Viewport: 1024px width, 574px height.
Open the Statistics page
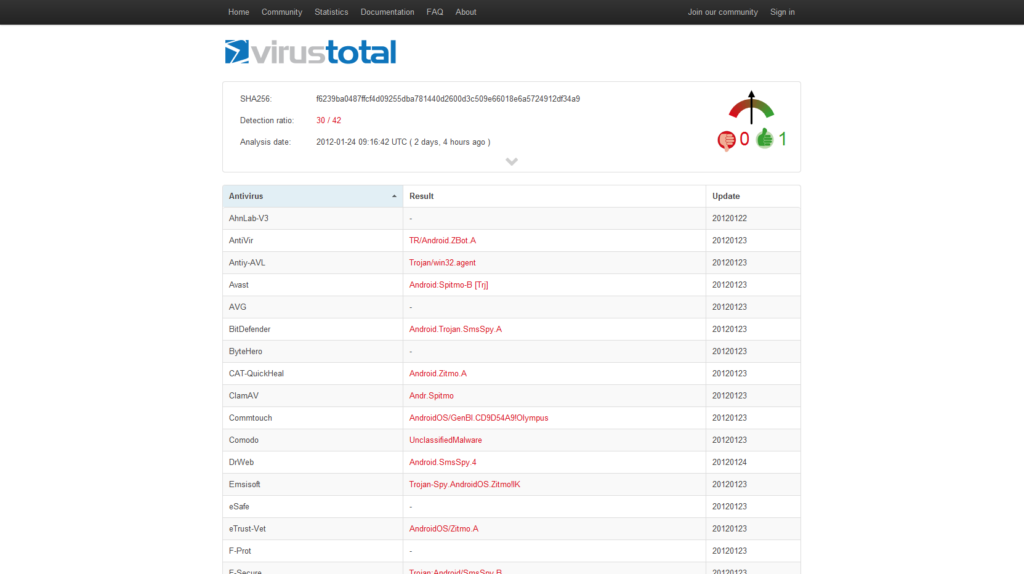click(x=331, y=12)
